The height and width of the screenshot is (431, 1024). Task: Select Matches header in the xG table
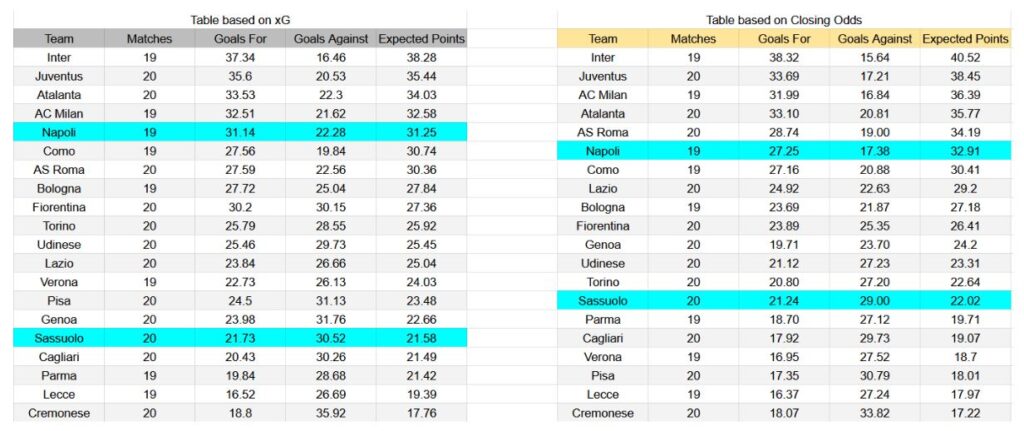point(149,39)
